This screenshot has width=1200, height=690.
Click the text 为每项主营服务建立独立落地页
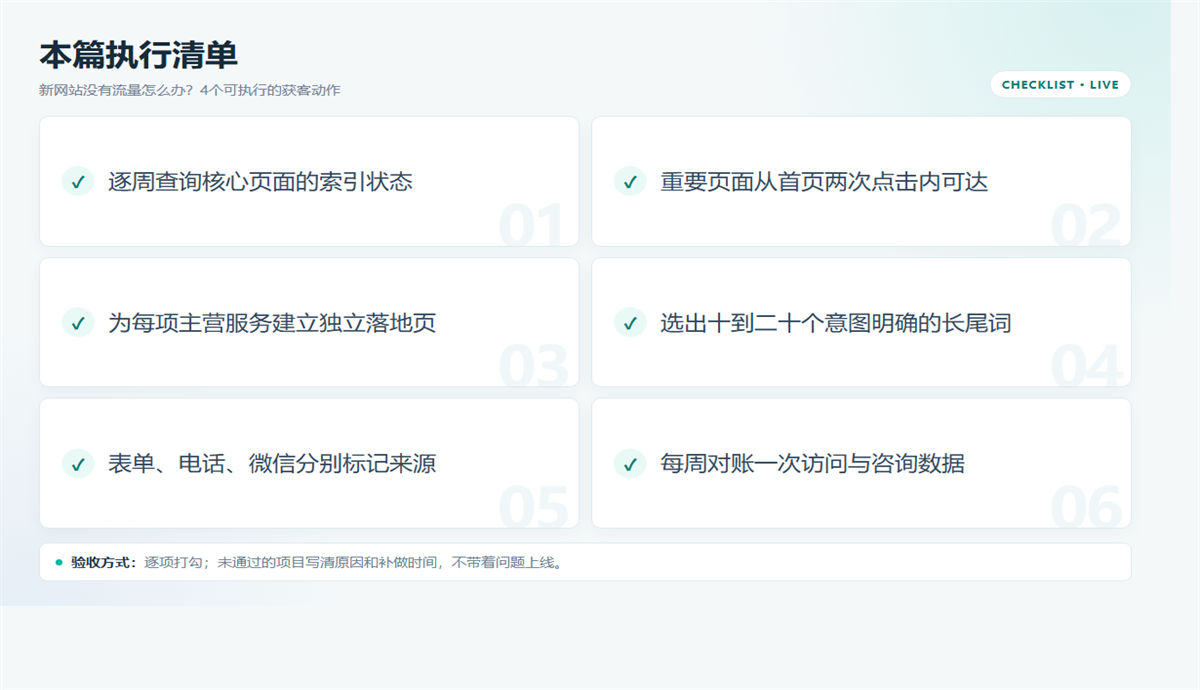click(x=272, y=323)
